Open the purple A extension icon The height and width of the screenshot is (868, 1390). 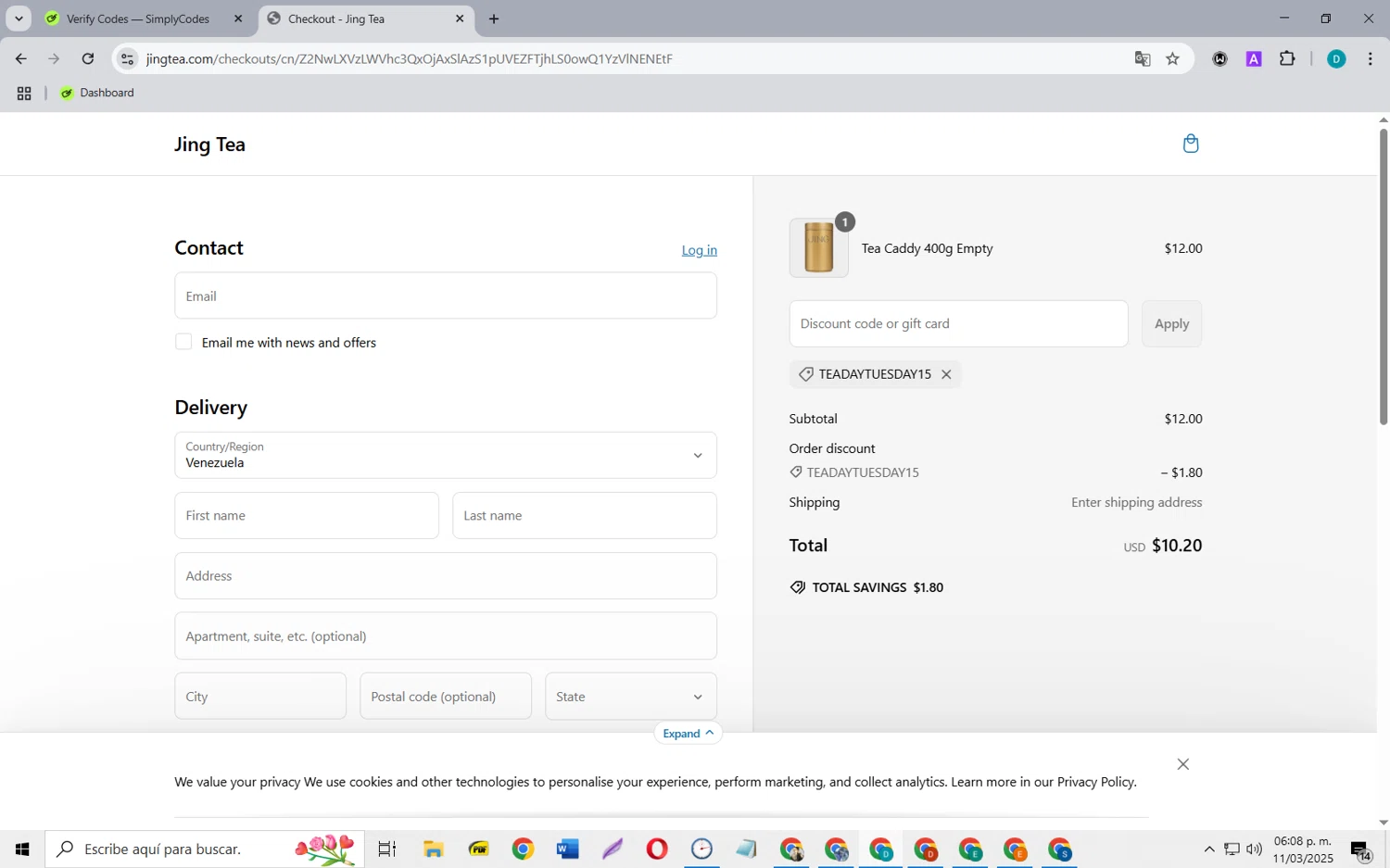tap(1254, 58)
